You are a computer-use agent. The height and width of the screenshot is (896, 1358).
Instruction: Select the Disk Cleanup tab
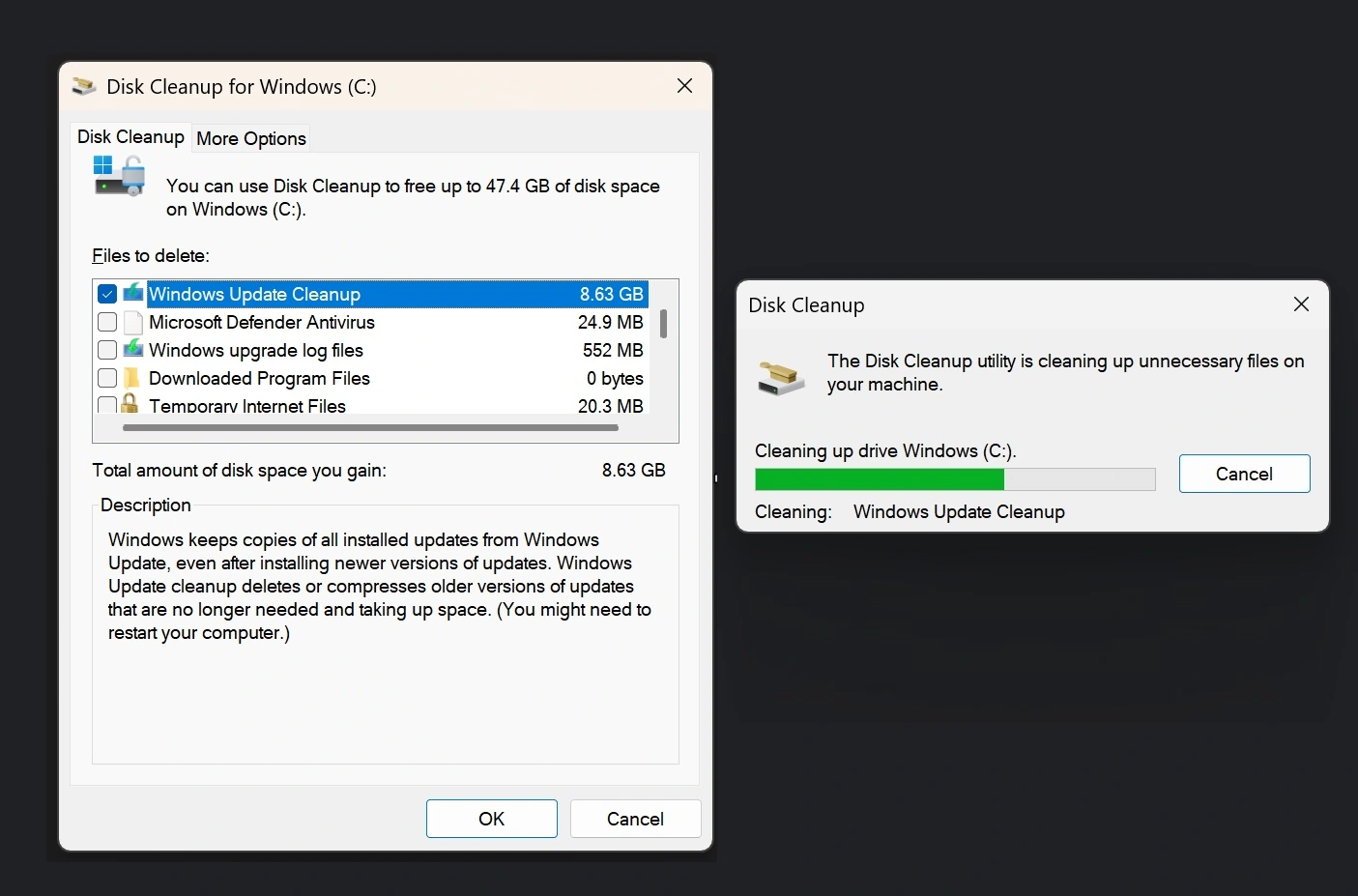coord(130,136)
